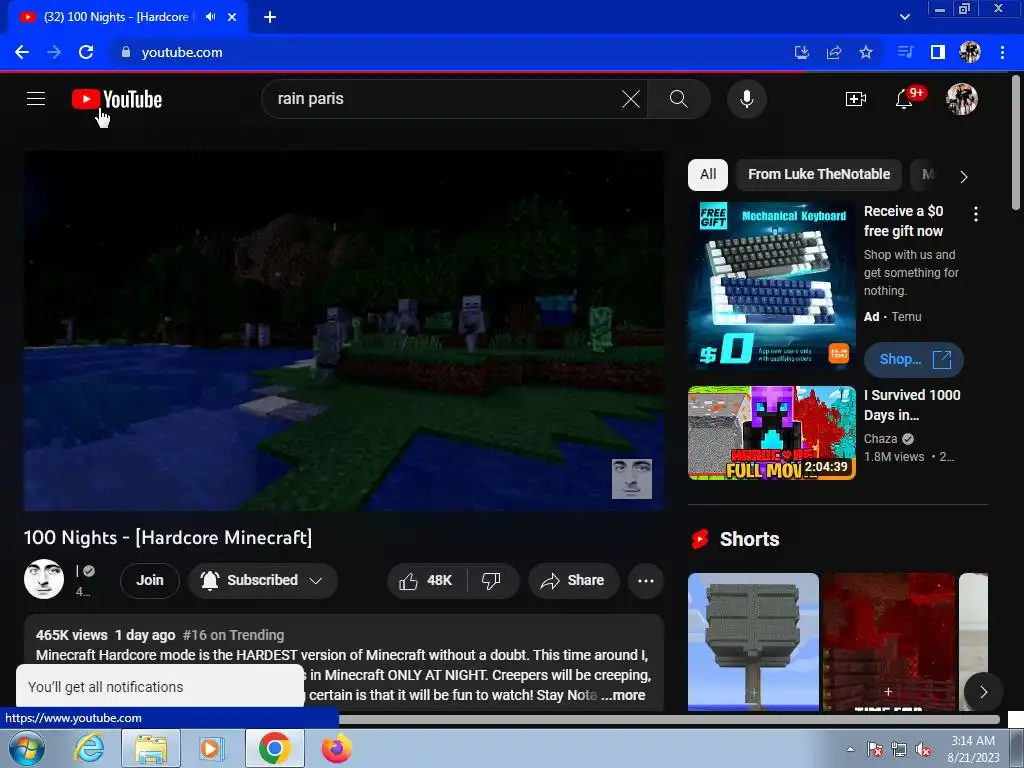Viewport: 1024px width, 768px height.
Task: Click the channel watermark in video corner
Action: (632, 479)
